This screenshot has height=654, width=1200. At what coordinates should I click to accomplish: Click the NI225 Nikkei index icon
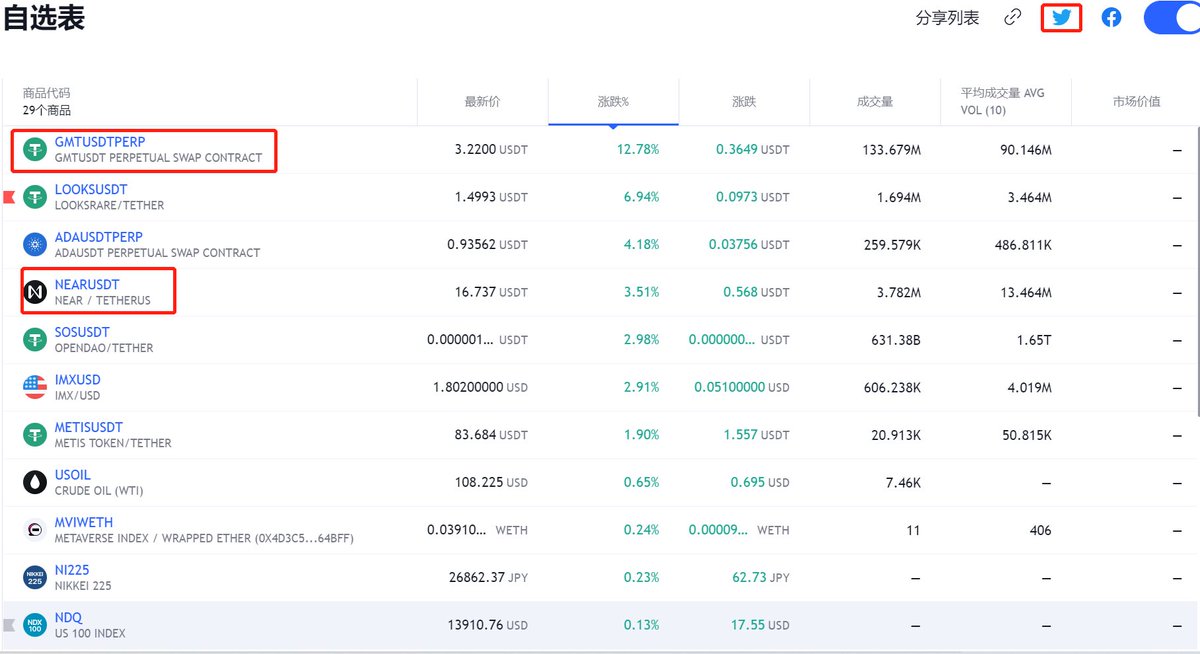pos(35,577)
